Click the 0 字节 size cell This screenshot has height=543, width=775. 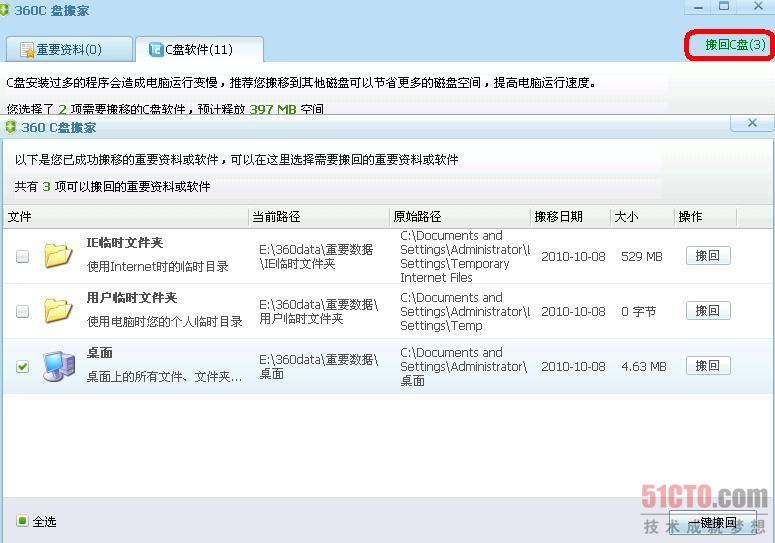click(638, 312)
